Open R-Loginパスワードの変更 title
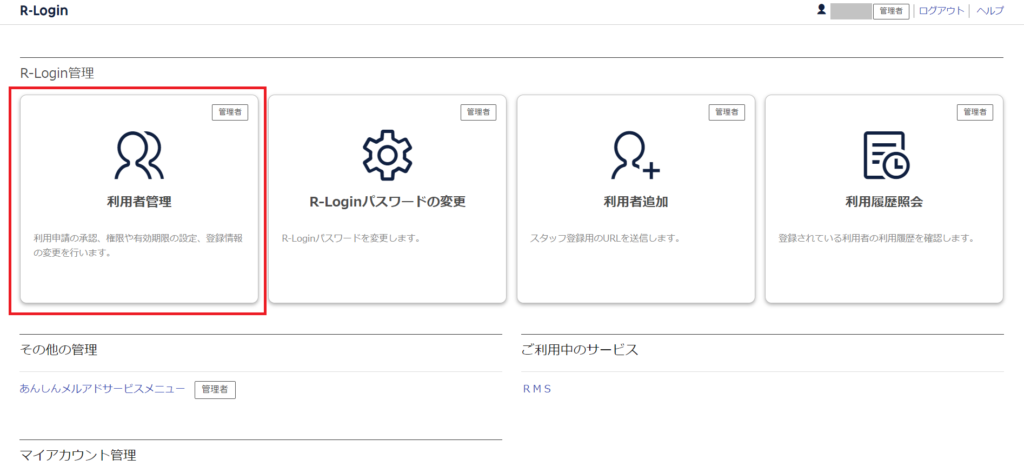The image size is (1024, 473). 387,202
